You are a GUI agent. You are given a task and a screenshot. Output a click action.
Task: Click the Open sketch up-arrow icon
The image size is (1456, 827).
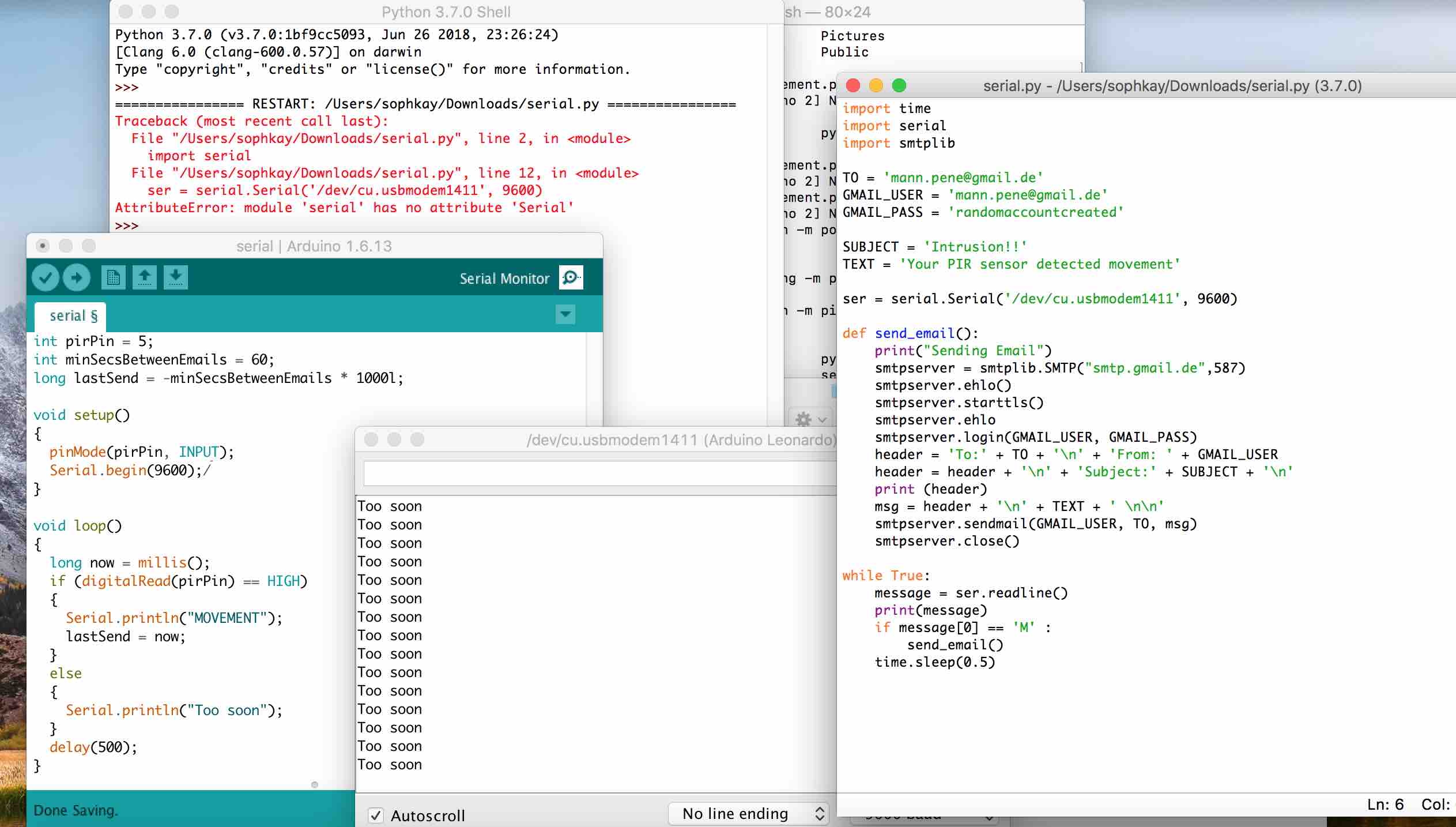click(145, 278)
